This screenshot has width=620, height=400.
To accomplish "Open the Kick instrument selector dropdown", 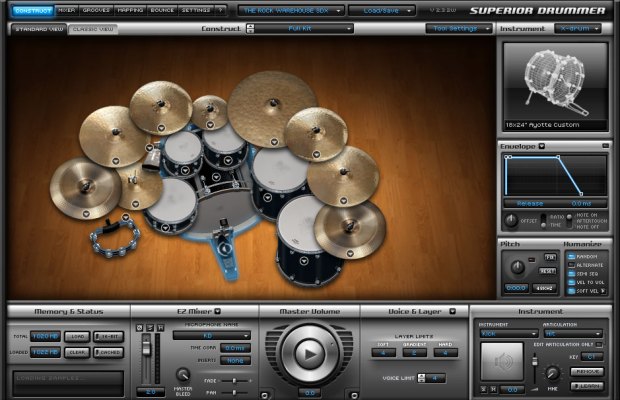I will pyautogui.click(x=508, y=334).
